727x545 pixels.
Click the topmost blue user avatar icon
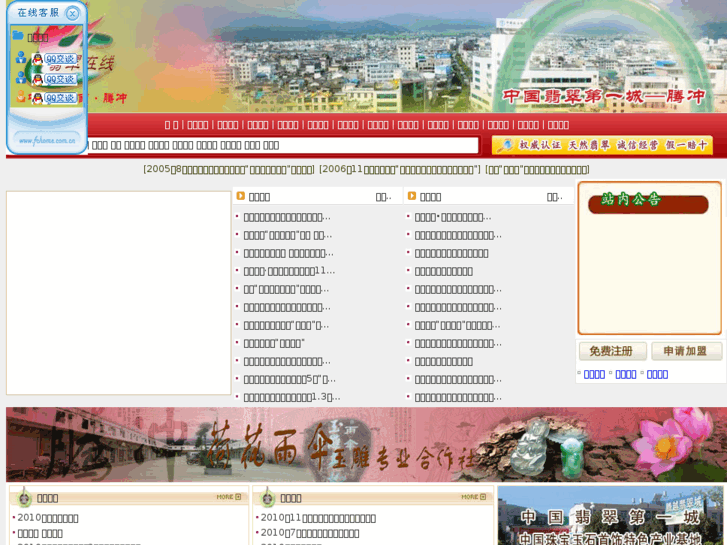21,57
